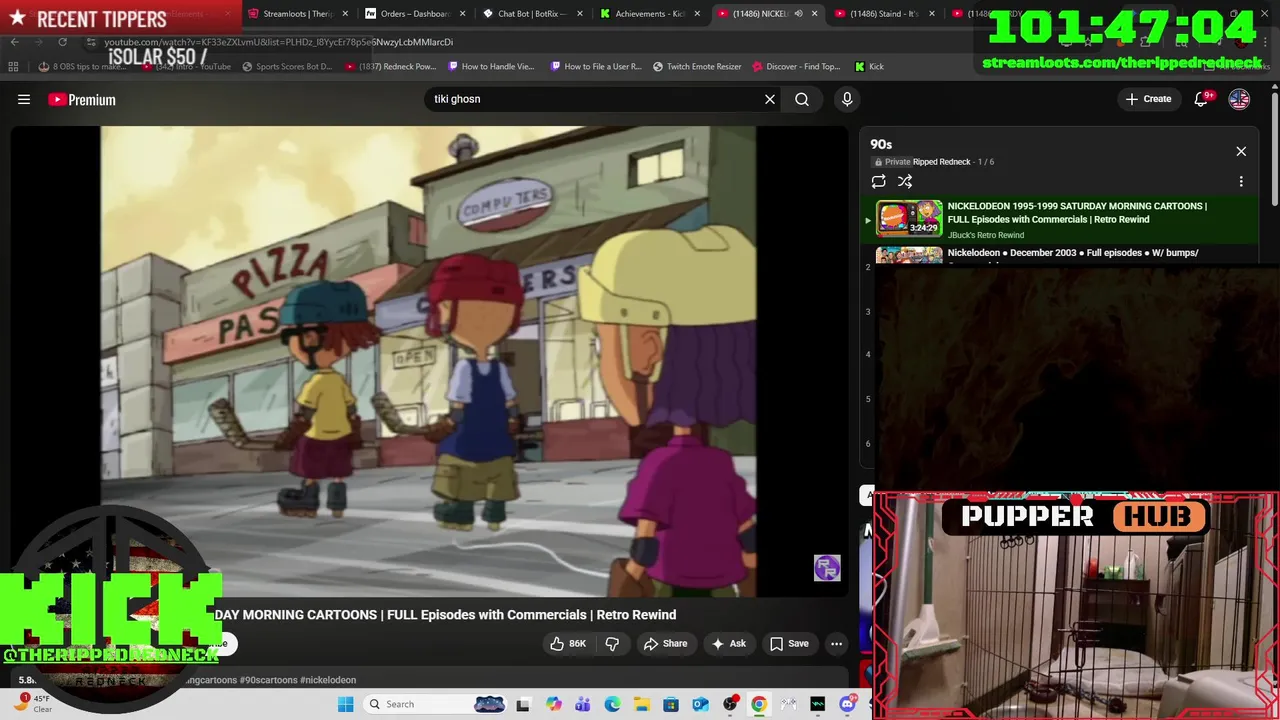Open YouTube notifications bell
The width and height of the screenshot is (1280, 720).
click(x=1203, y=98)
